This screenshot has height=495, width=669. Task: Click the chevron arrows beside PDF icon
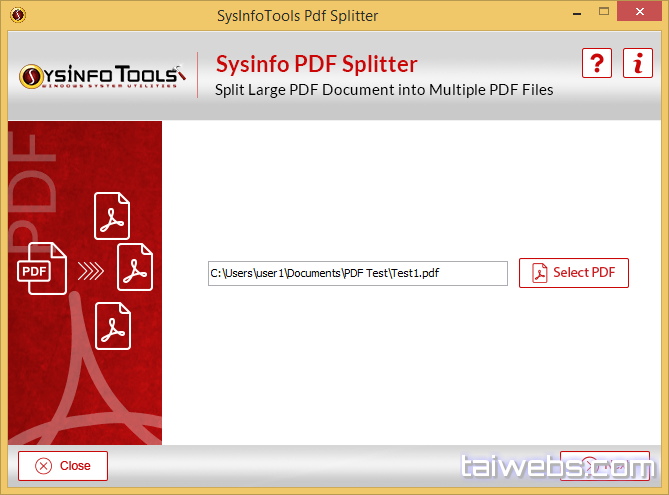[91, 268]
